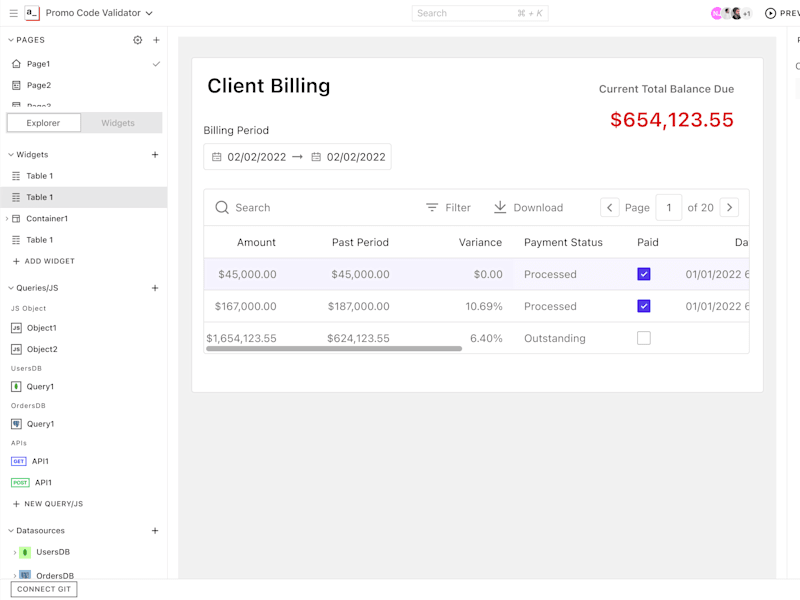The image size is (800, 600).
Task: Click ADD WIDGET link
Action: pos(44,261)
